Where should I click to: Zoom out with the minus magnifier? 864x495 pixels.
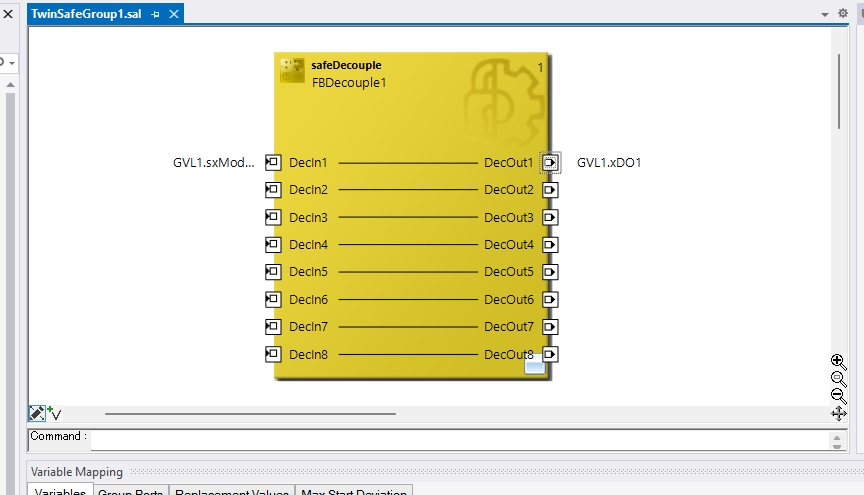(838, 396)
